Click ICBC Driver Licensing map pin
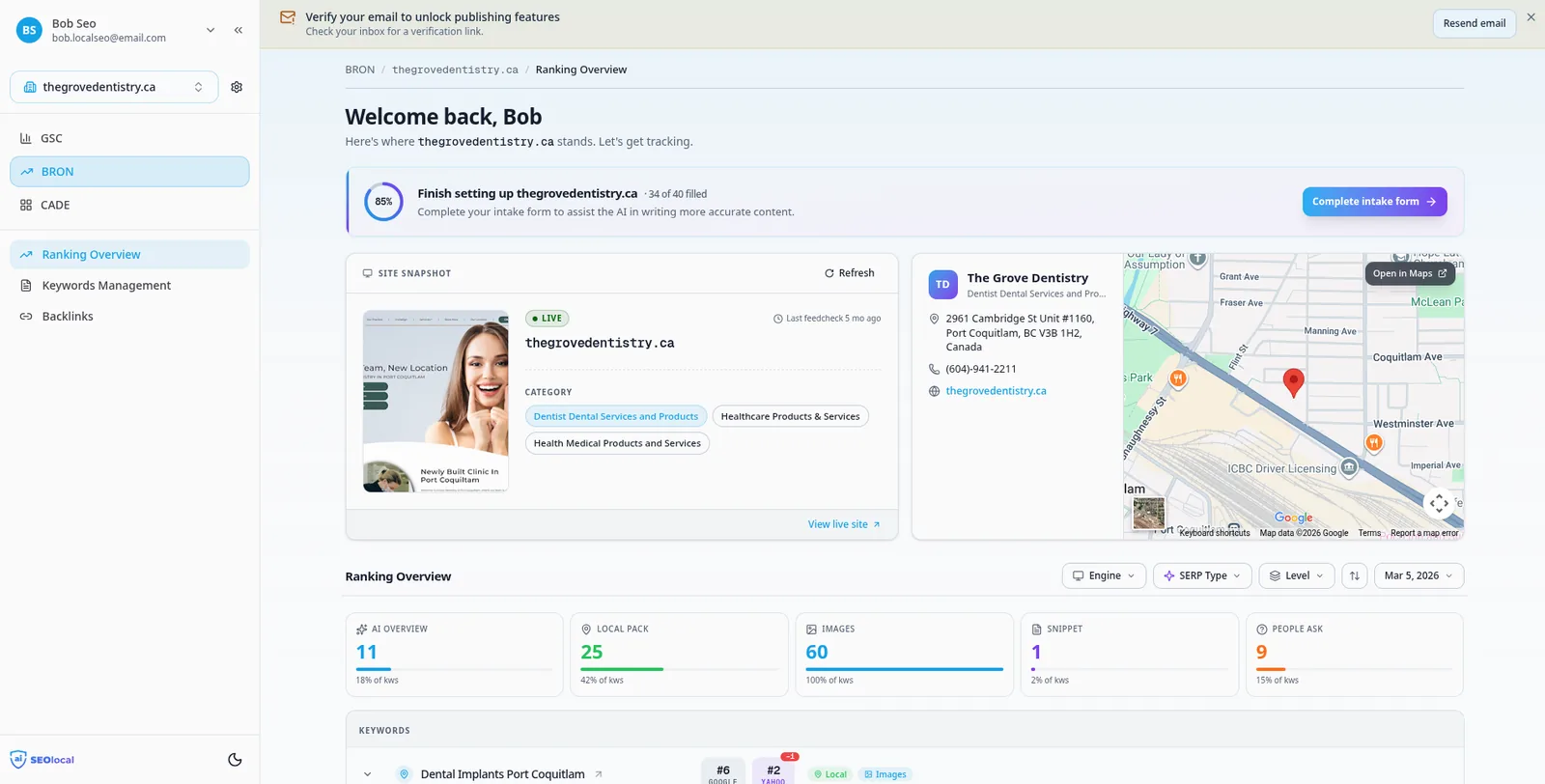This screenshot has height=784, width=1545. (1349, 467)
